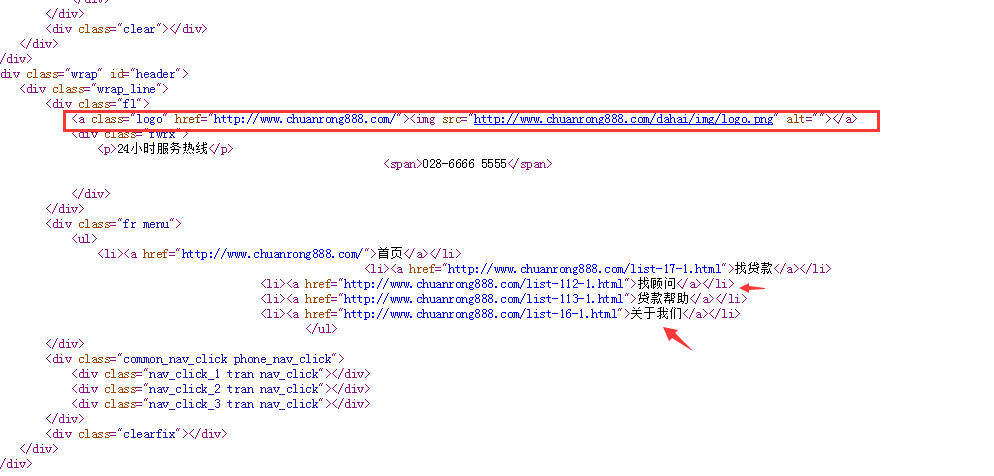Click the red arrow beside 找顾问 line
The width and height of the screenshot is (994, 476).
click(x=752, y=289)
